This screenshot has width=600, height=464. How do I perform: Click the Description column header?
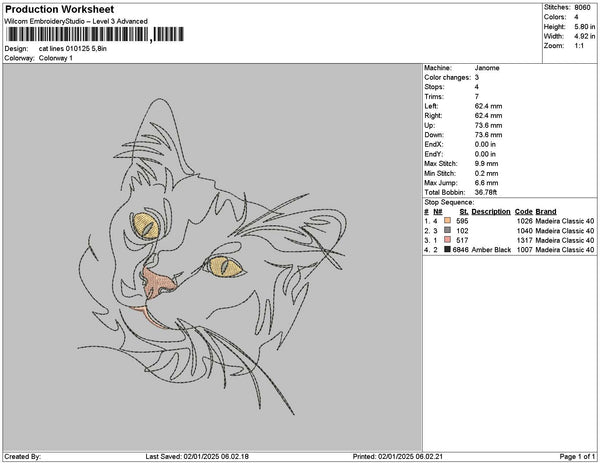pos(491,212)
